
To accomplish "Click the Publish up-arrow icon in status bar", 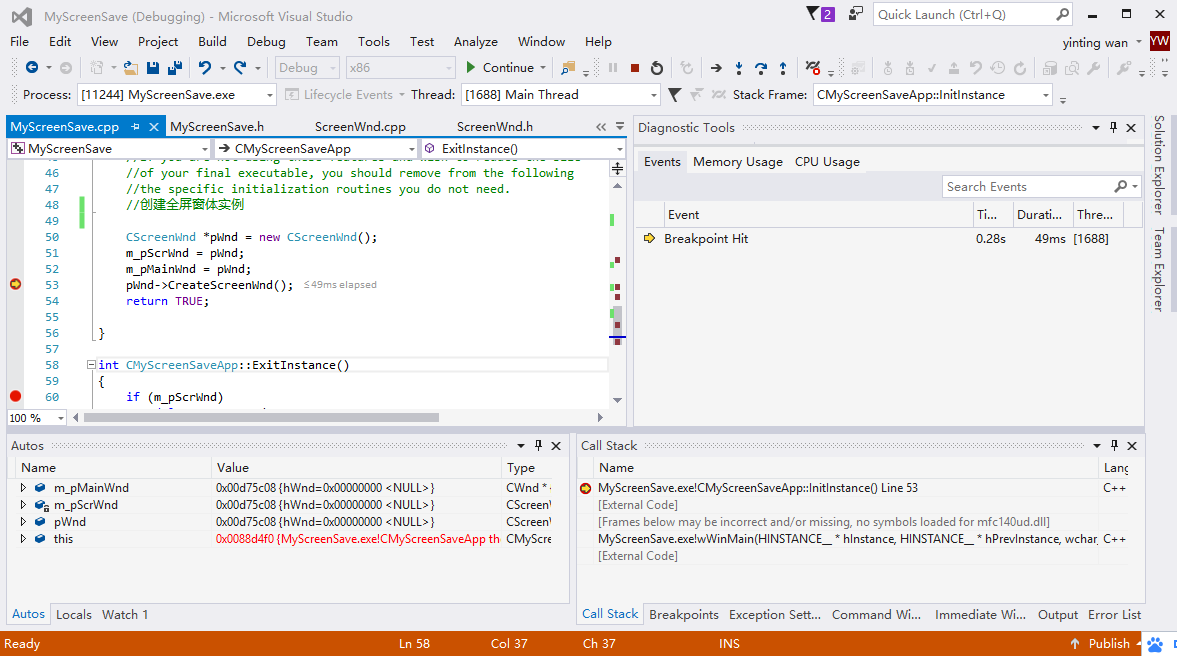I will [1075, 644].
